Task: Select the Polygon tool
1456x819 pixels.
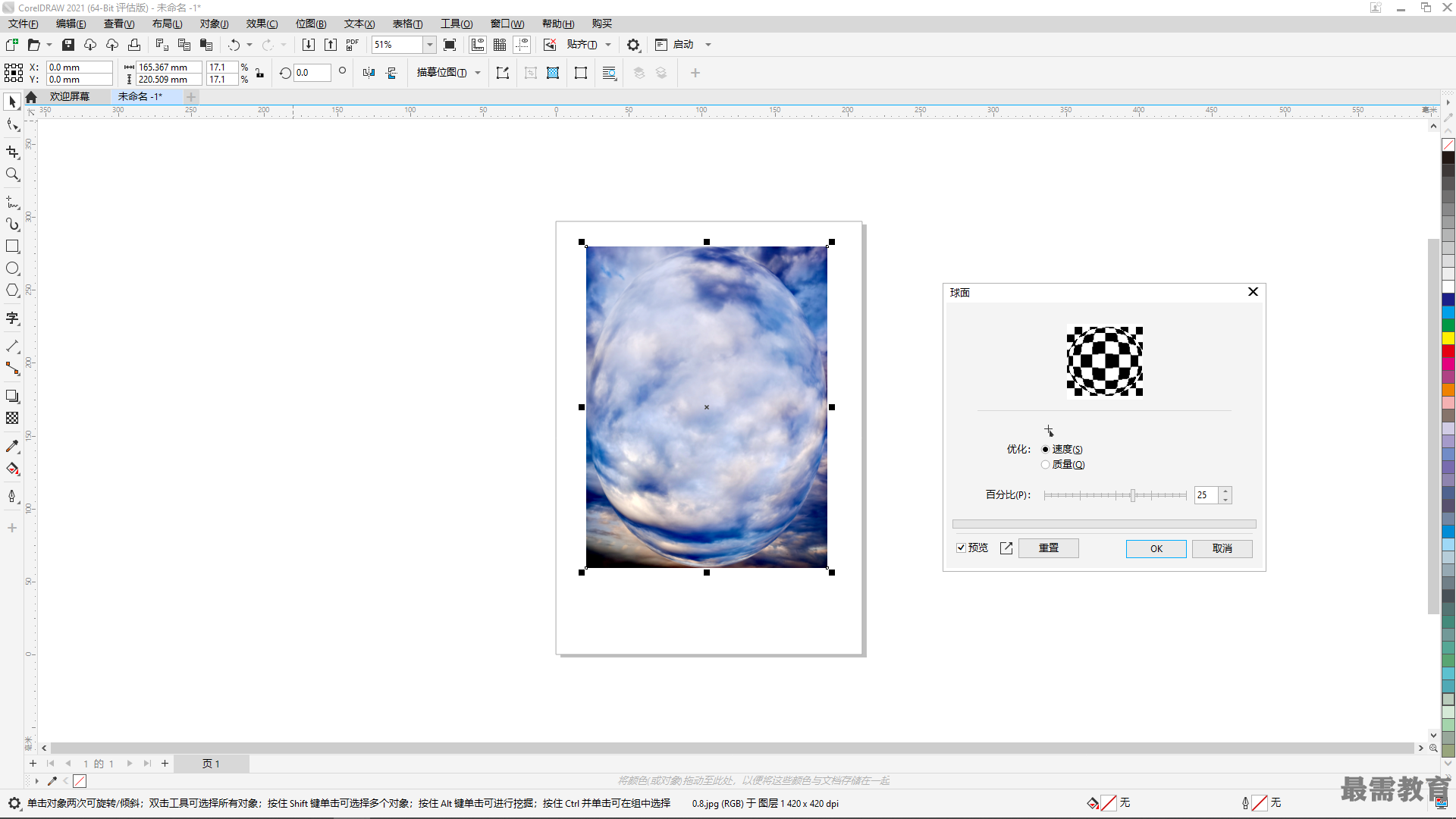Action: (12, 290)
